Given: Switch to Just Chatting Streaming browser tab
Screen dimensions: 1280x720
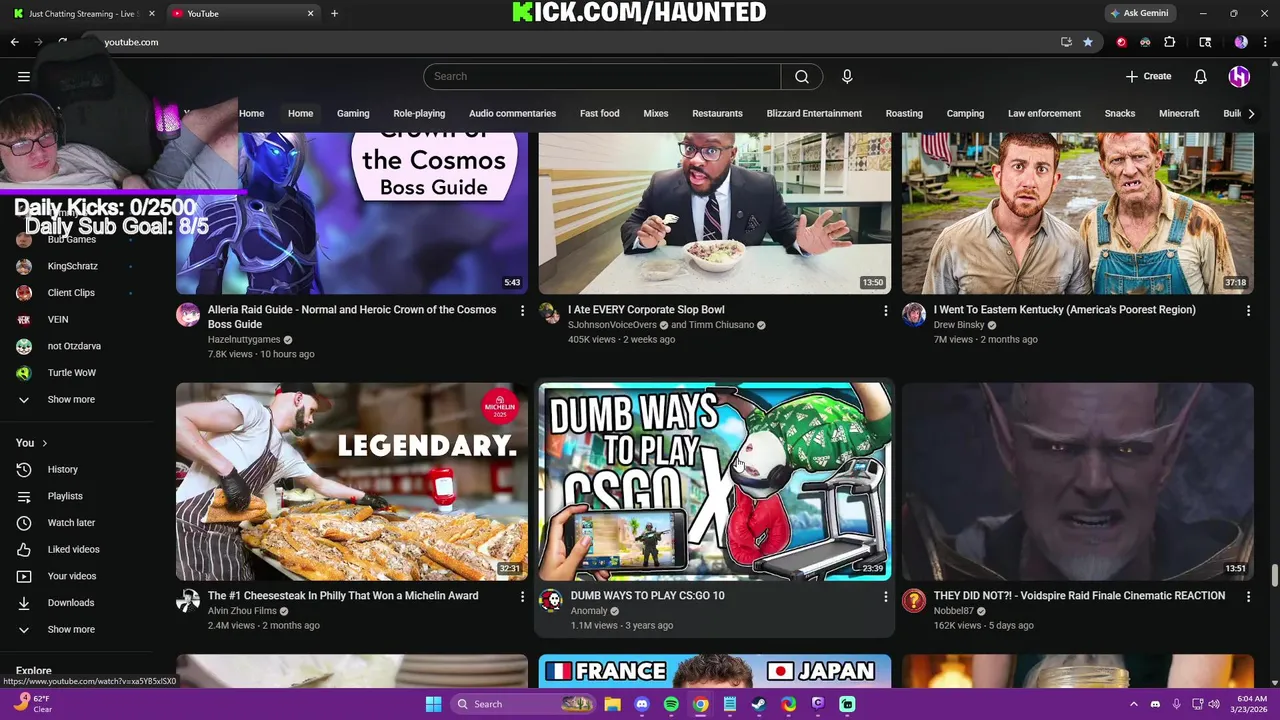Looking at the screenshot, I should click(82, 14).
